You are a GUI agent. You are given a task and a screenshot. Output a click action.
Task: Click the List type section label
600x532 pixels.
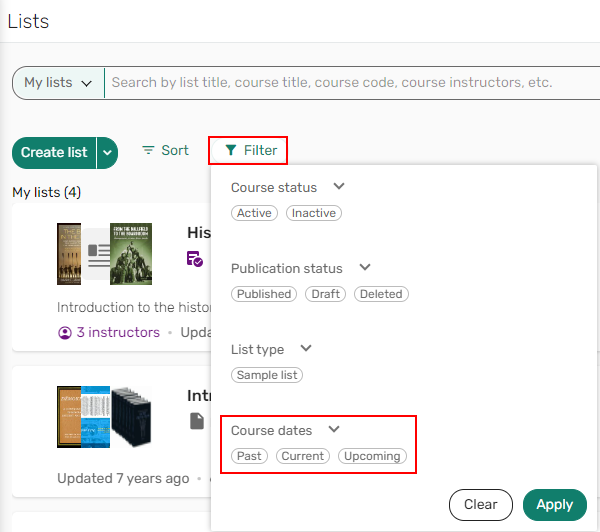click(258, 349)
